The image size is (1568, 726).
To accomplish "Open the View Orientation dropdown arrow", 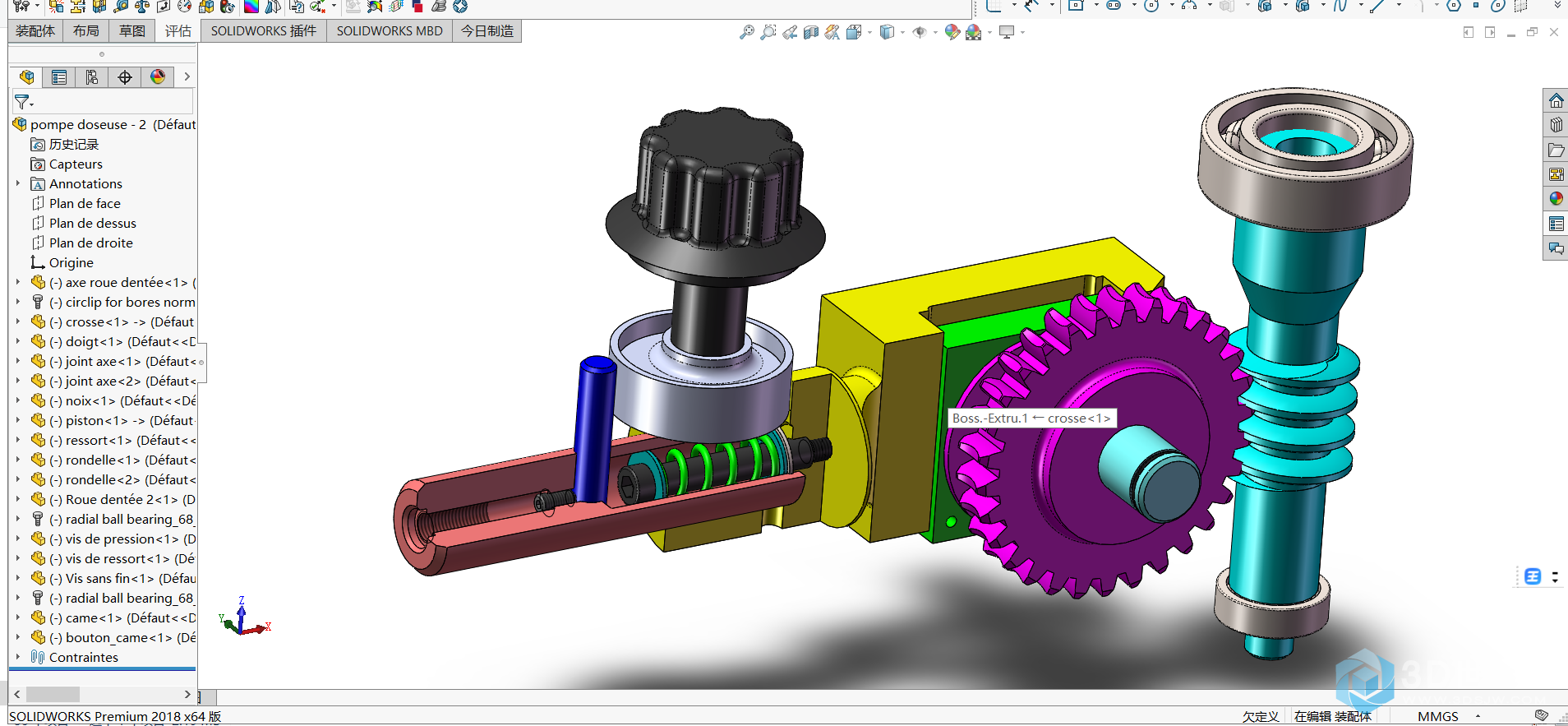I will tap(869, 33).
